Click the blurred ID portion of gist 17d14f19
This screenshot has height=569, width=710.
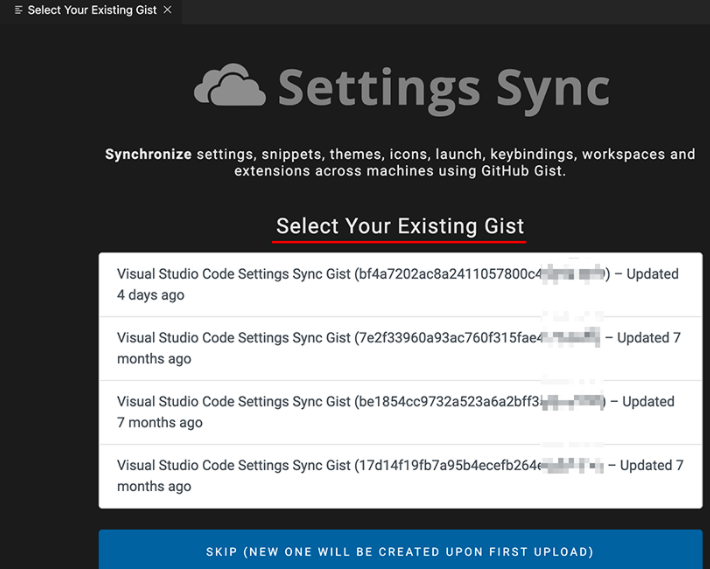coord(572,465)
